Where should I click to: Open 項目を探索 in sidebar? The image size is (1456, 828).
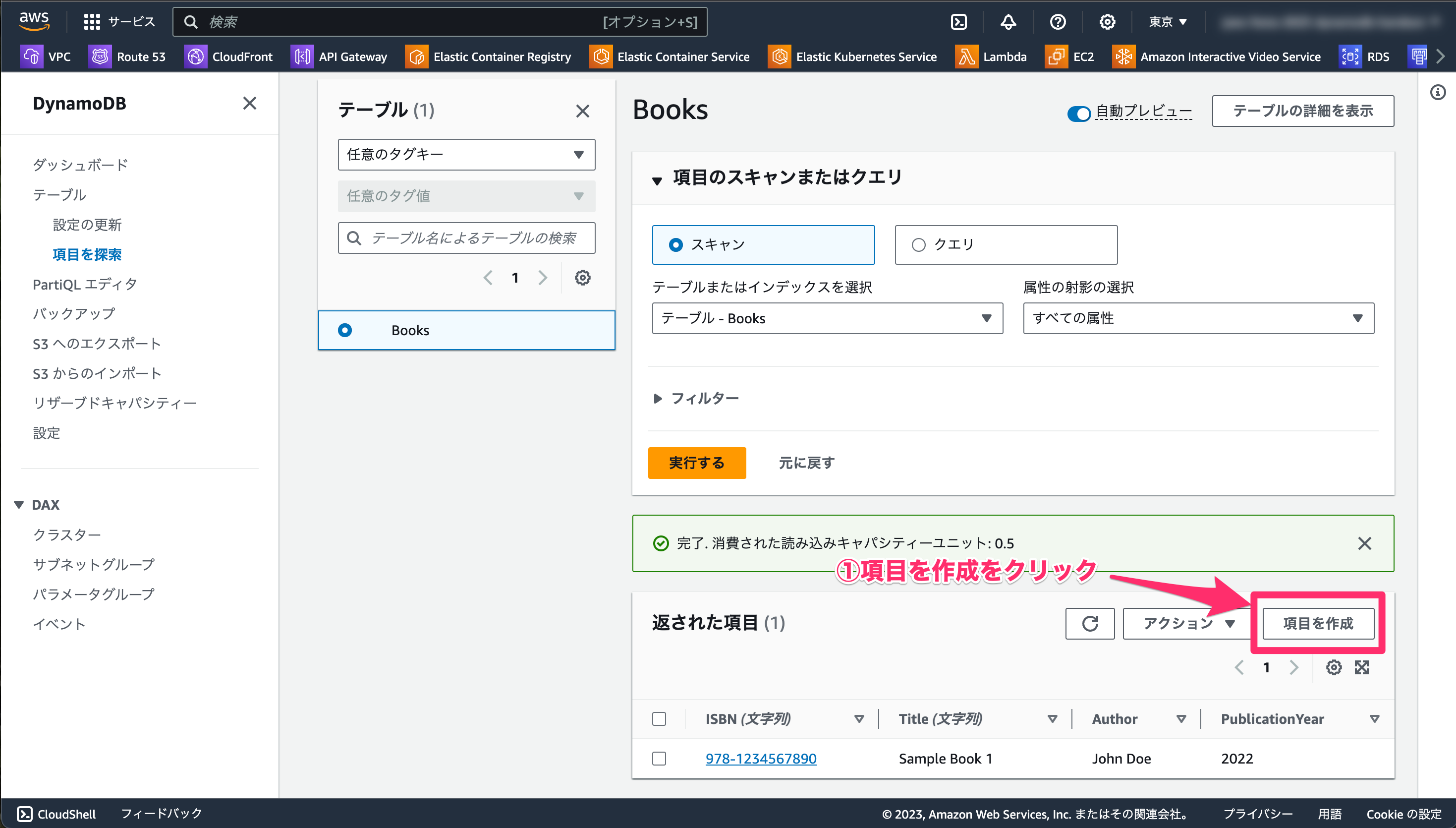87,254
